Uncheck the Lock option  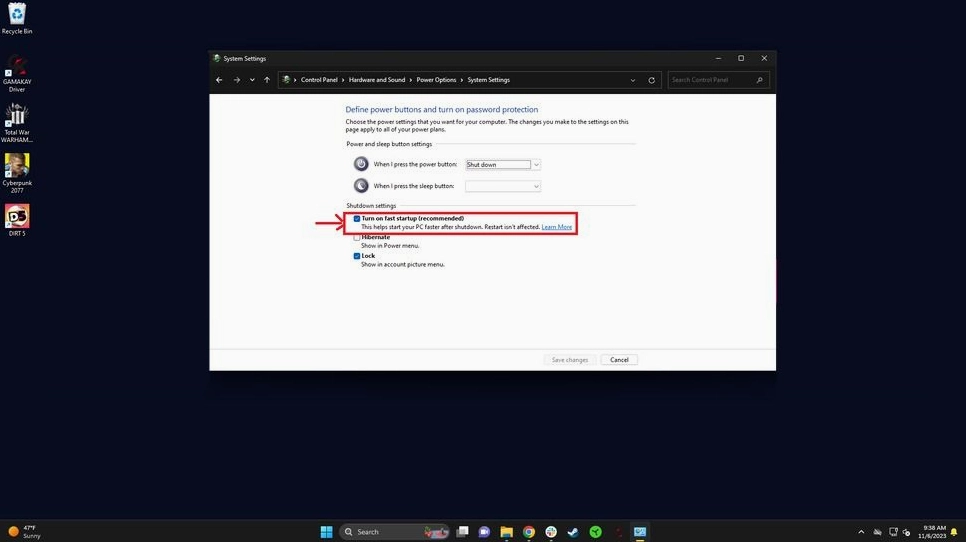click(357, 256)
